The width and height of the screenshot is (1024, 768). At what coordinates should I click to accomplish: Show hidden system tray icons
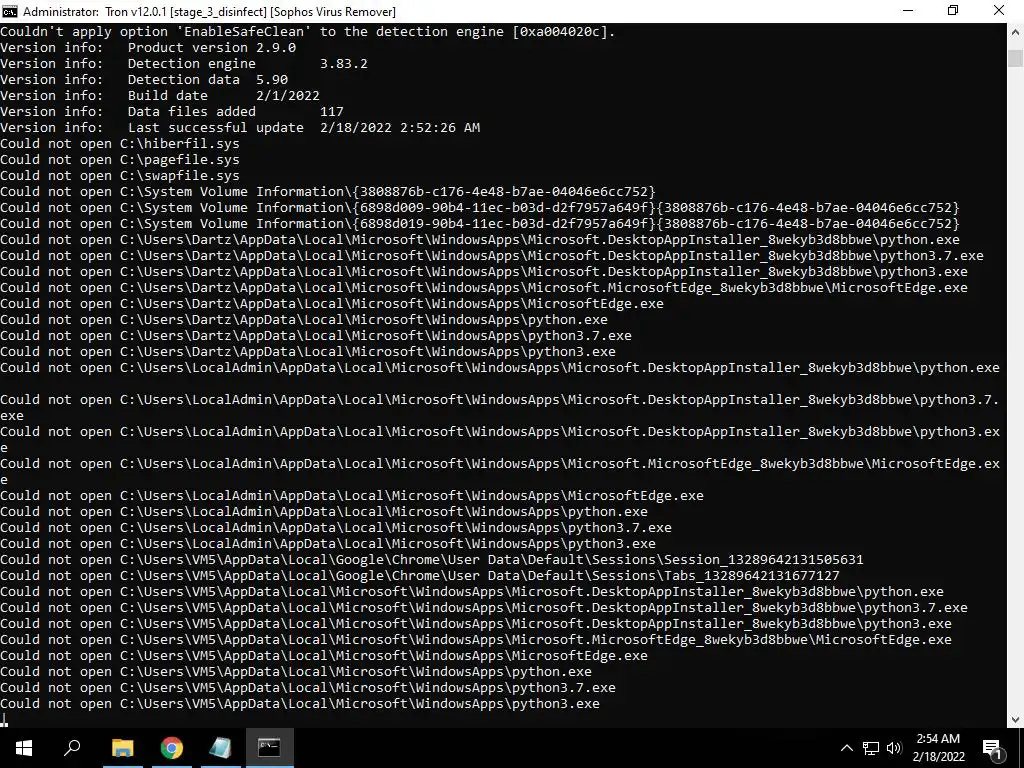[x=846, y=748]
